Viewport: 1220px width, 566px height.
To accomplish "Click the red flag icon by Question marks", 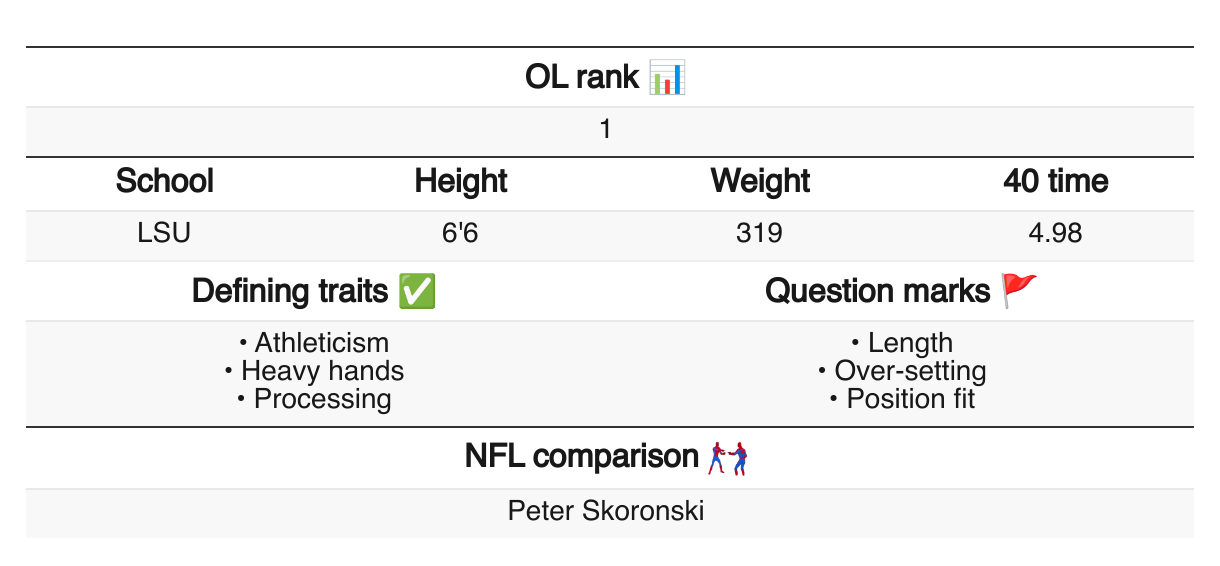I will coord(1019,291).
